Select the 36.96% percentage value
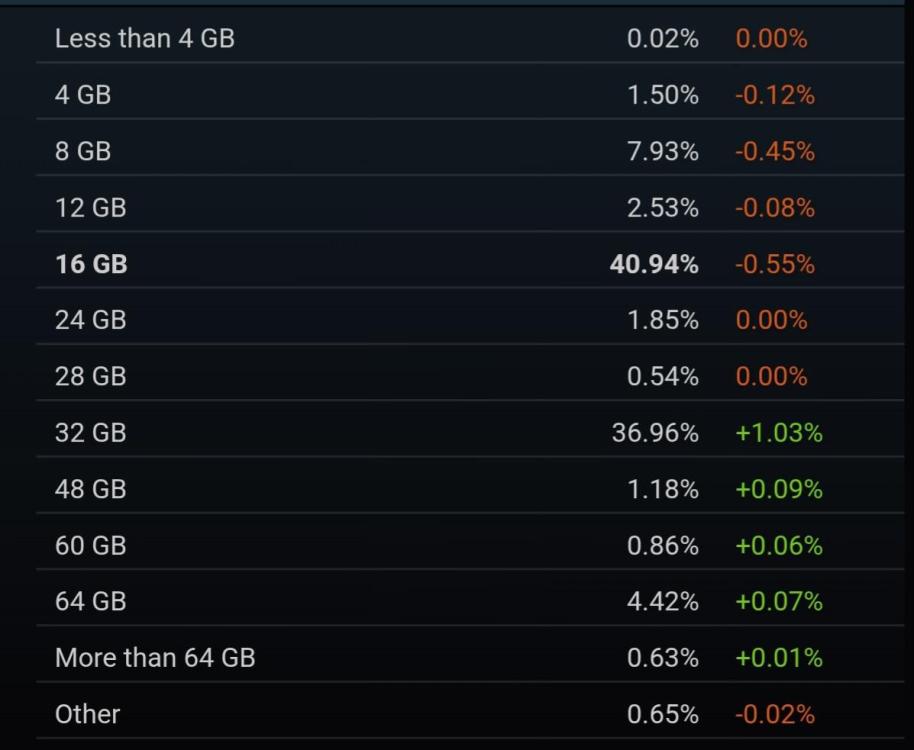This screenshot has width=914, height=750. pos(655,433)
